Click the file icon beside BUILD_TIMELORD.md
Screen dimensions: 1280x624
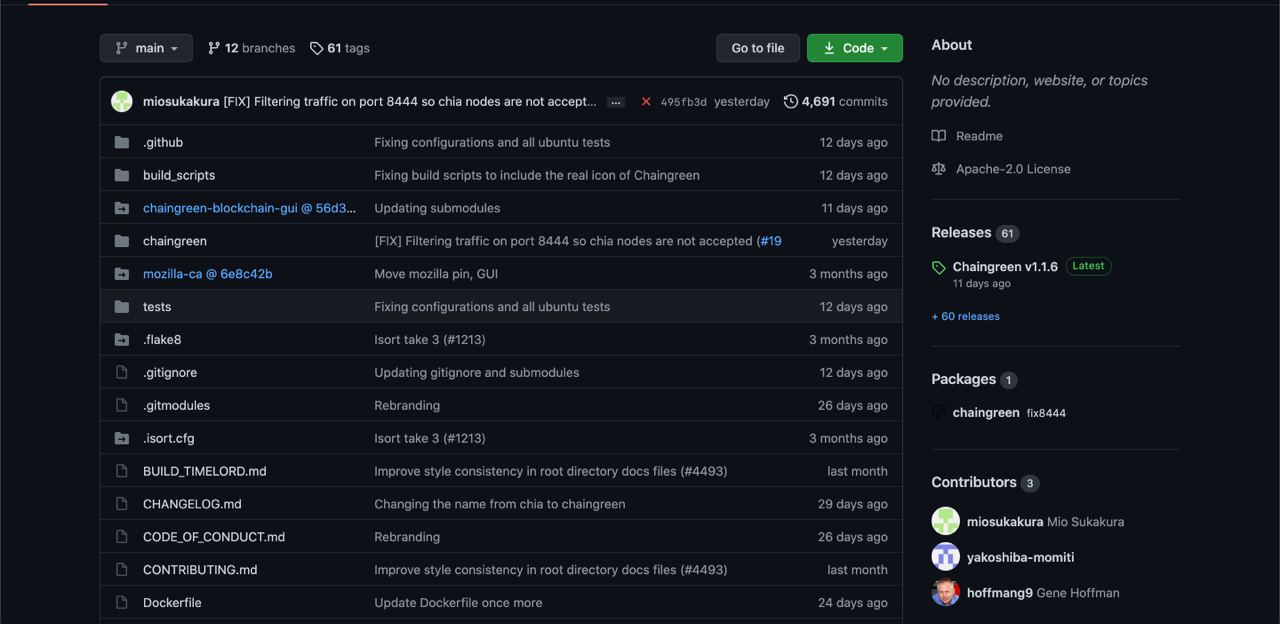coord(122,471)
